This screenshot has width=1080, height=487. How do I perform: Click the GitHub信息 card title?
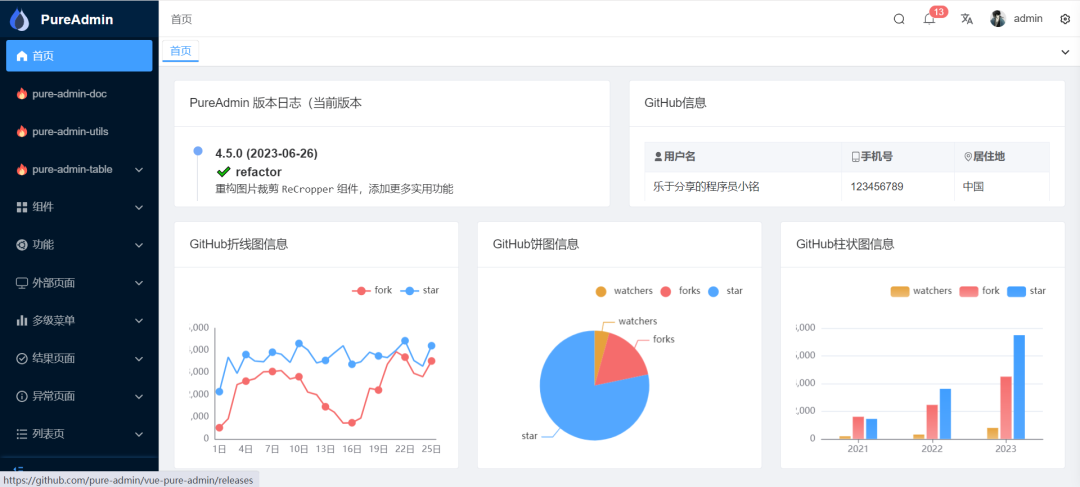675,103
